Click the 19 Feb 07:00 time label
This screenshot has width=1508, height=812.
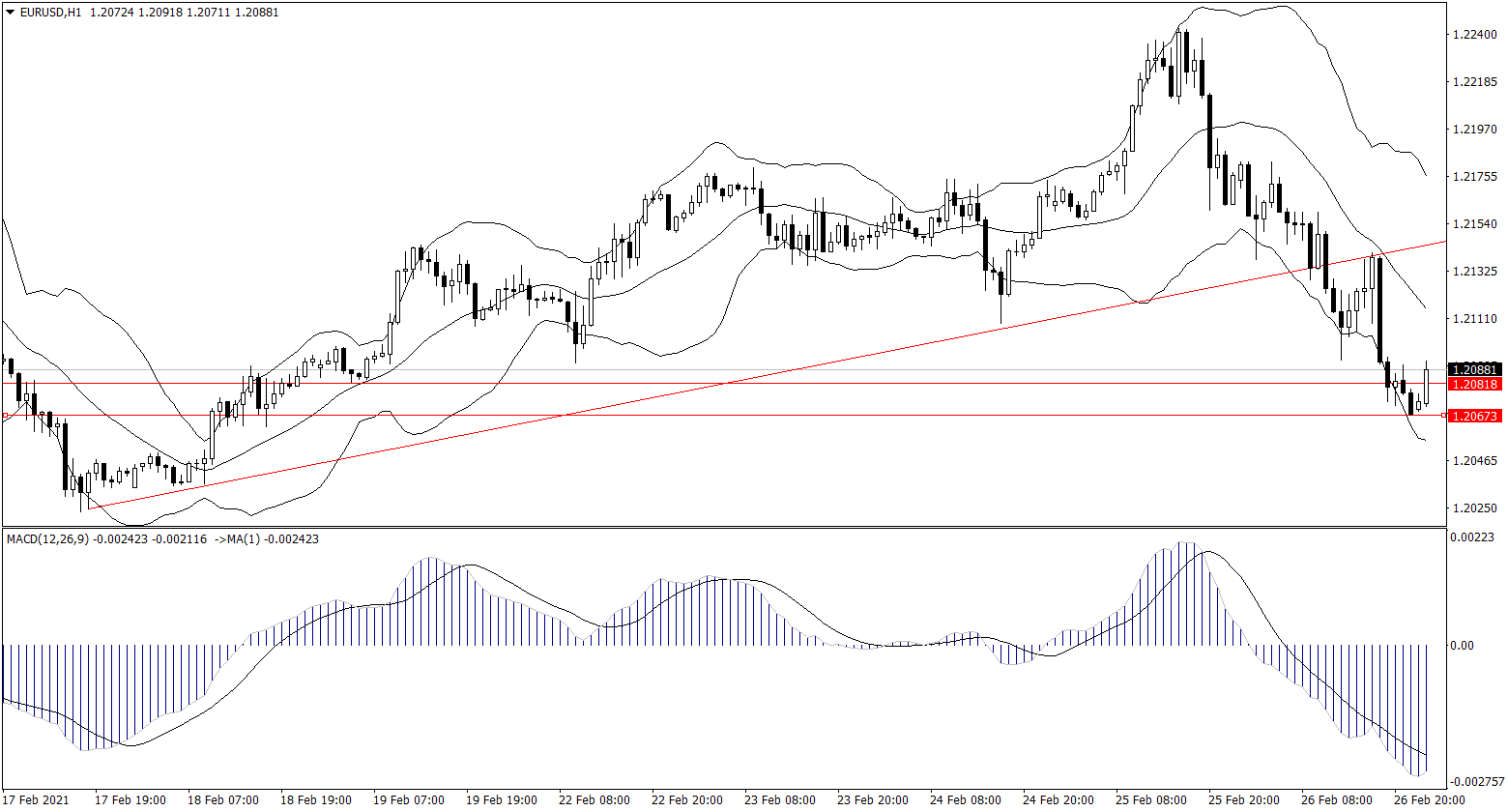[x=409, y=800]
